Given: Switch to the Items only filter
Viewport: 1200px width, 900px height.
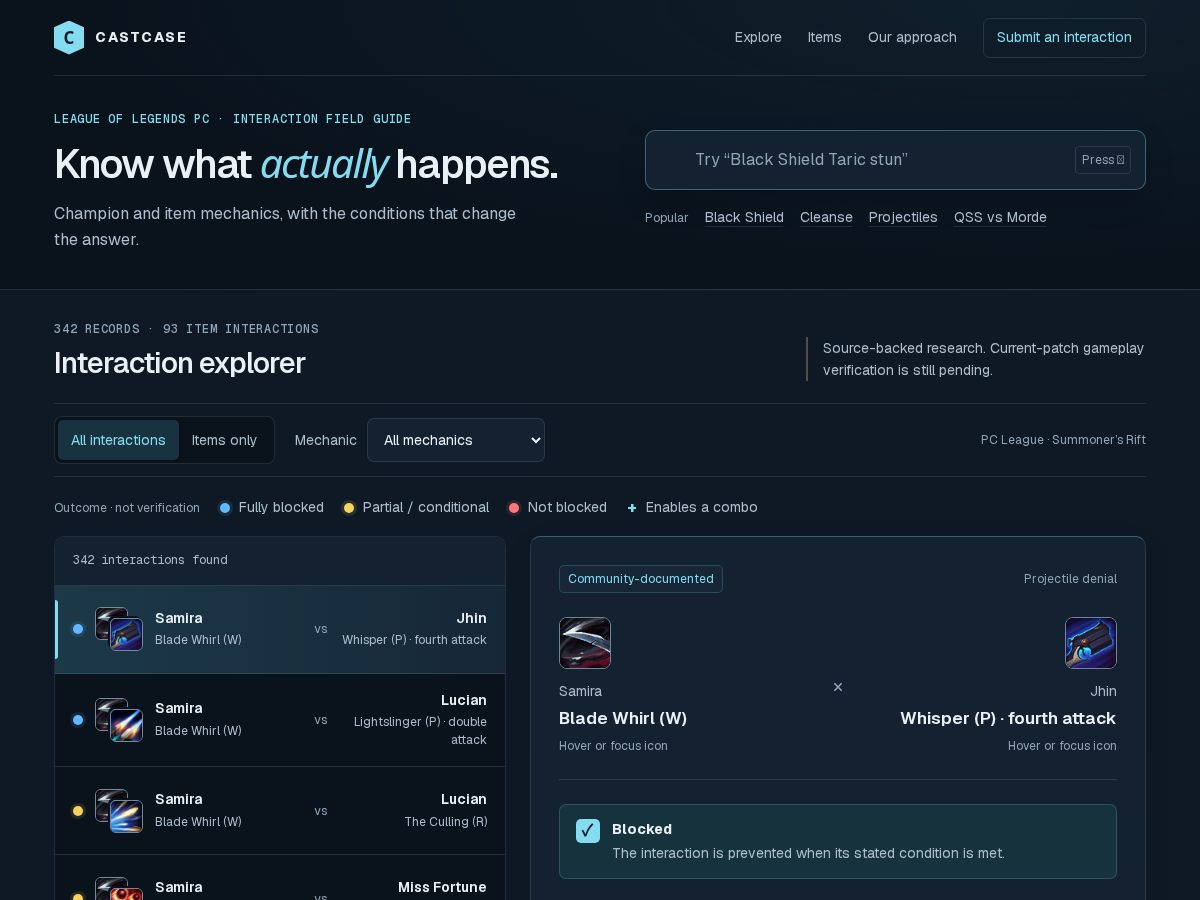Looking at the screenshot, I should 224,440.
